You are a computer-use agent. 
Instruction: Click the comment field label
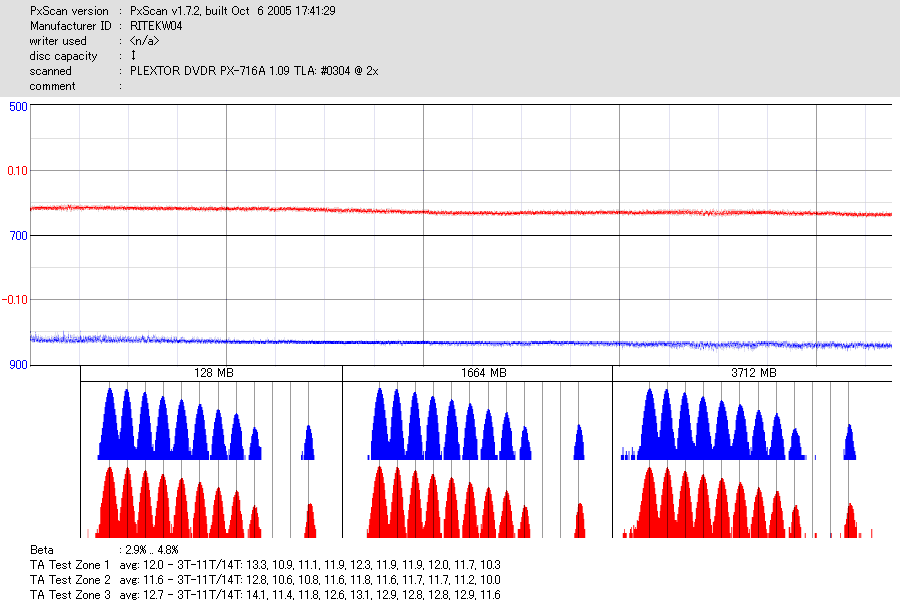coord(52,86)
